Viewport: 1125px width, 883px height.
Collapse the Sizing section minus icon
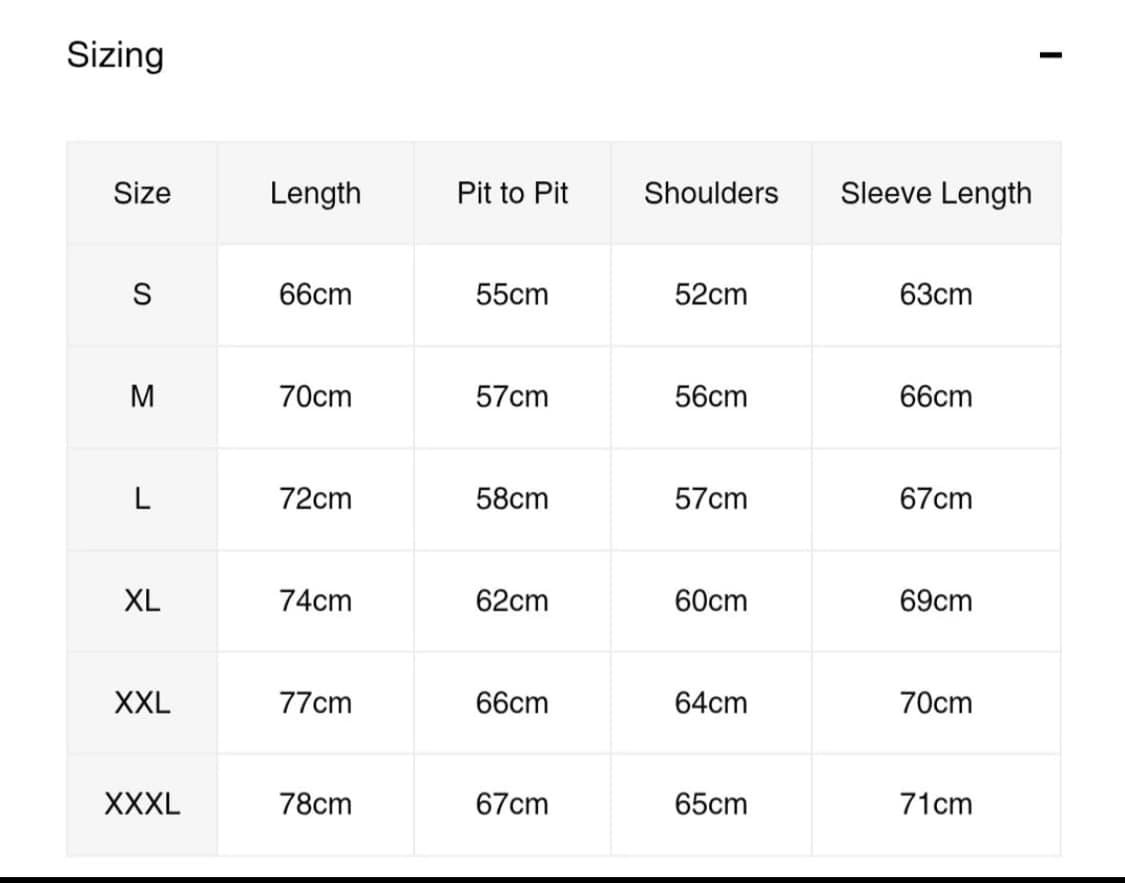pyautogui.click(x=1050, y=55)
